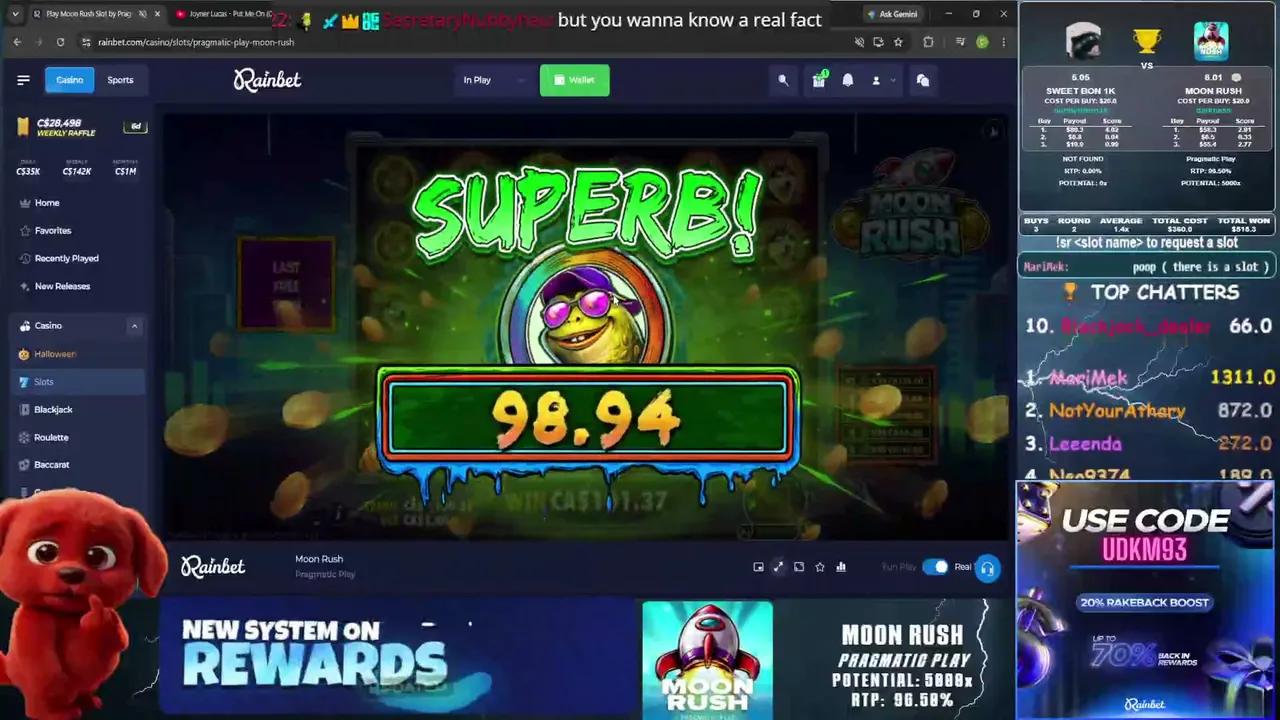Screen dimensions: 1280x720
Task: Open picture-in-picture mini player for game
Action: point(758,567)
